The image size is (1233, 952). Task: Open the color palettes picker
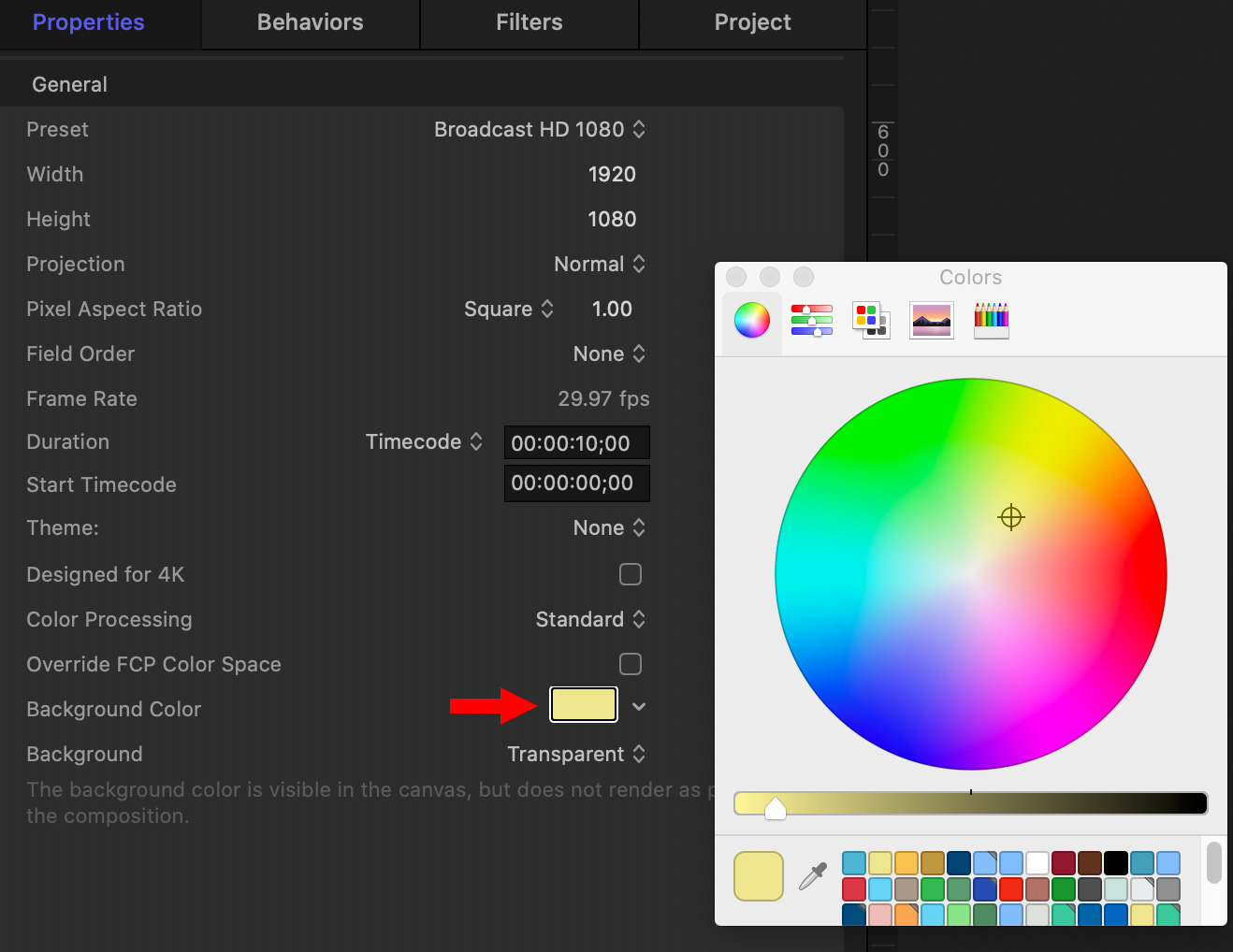tap(871, 321)
